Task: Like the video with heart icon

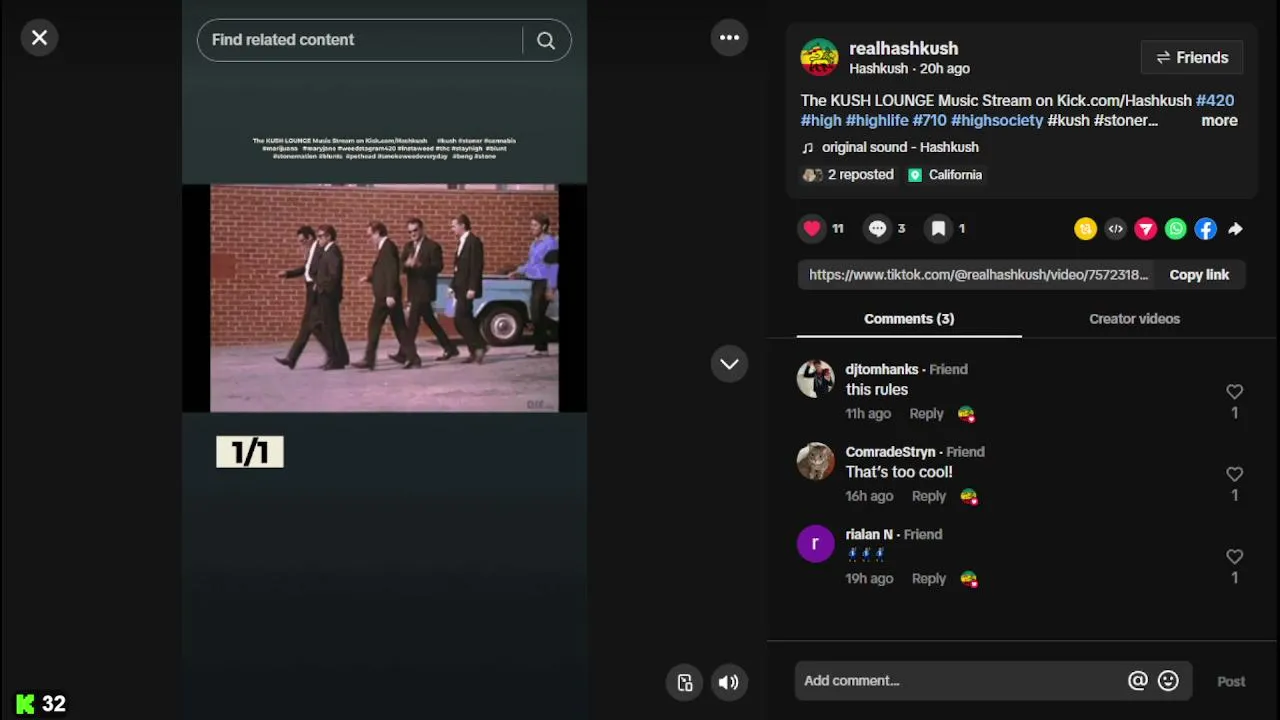Action: click(812, 229)
